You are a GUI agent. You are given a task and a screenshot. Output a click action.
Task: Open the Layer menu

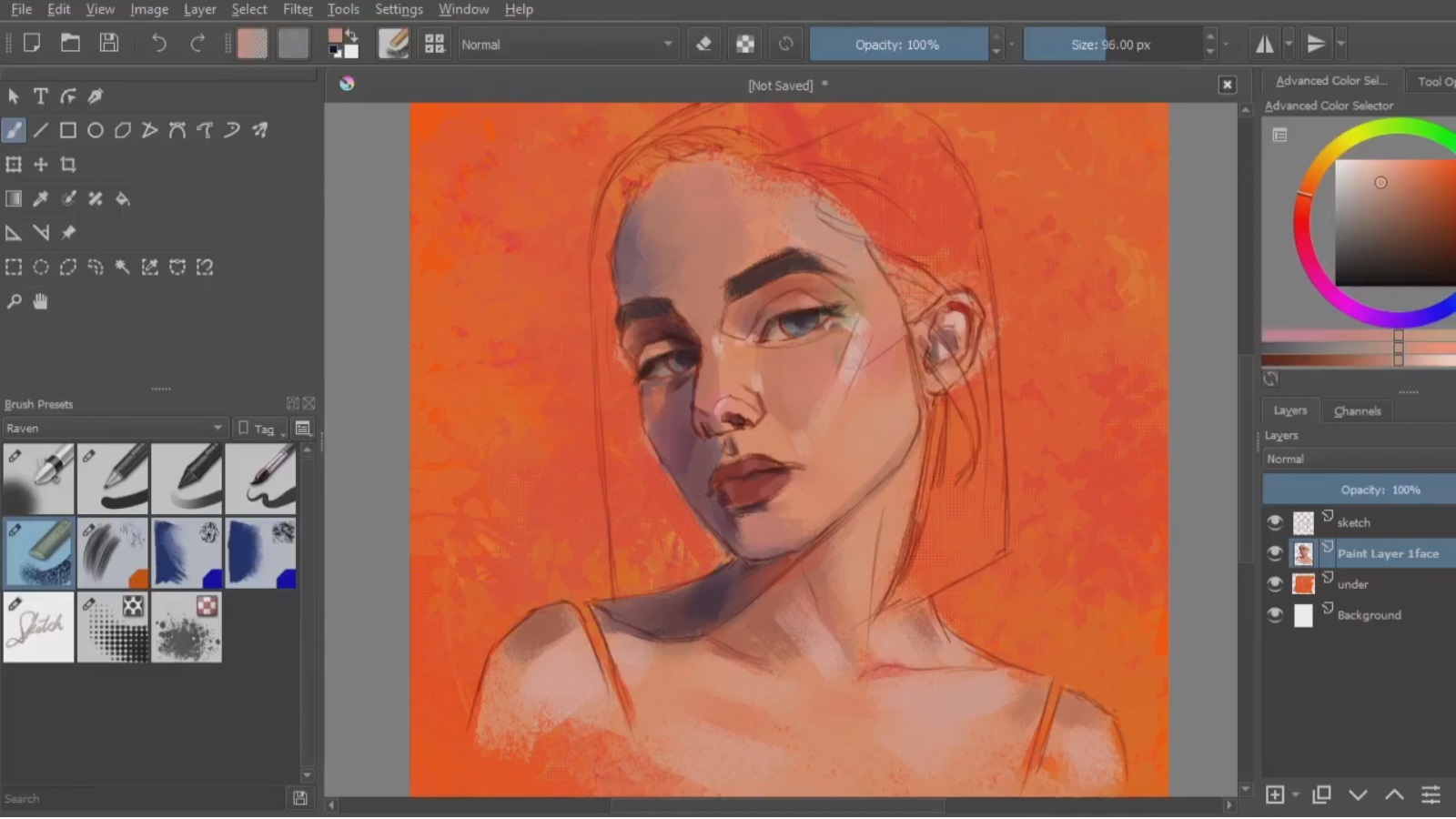(199, 9)
